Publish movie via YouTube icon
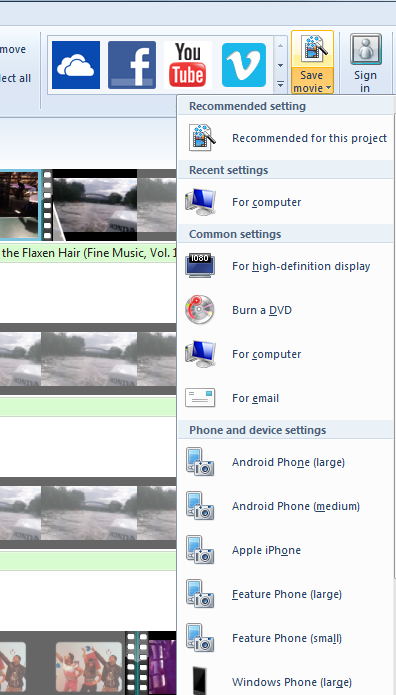The image size is (396, 695). pyautogui.click(x=188, y=65)
